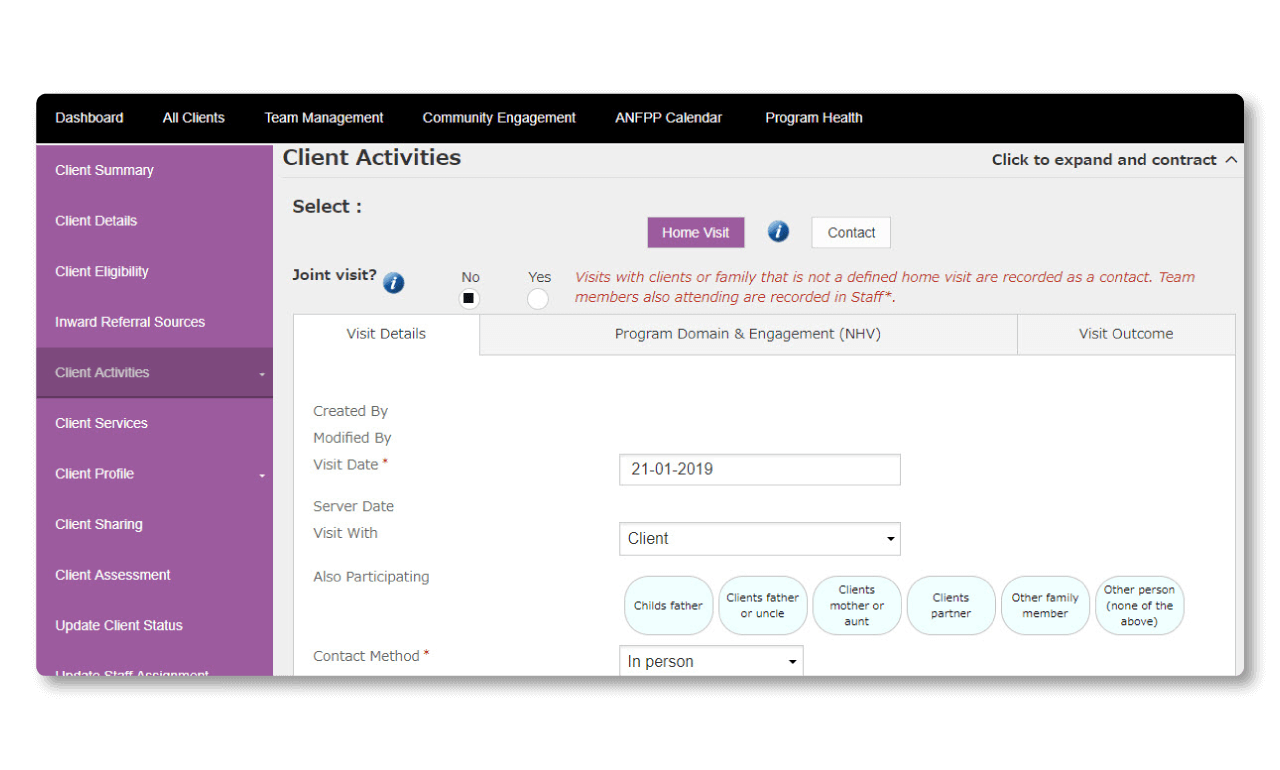Choose Contact instead of Home Visit

coord(850,232)
